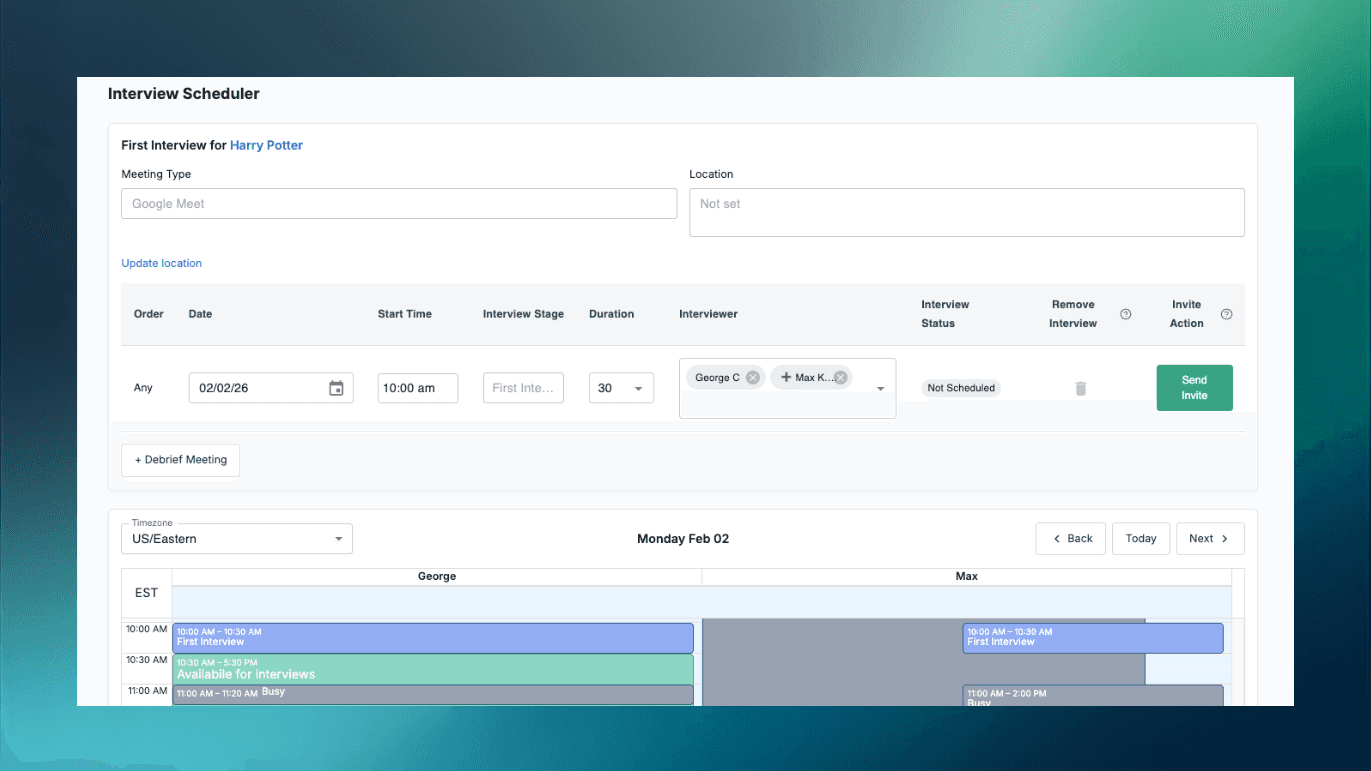The image size is (1371, 771).
Task: Select George's Available for Interviews block
Action: pos(433,669)
